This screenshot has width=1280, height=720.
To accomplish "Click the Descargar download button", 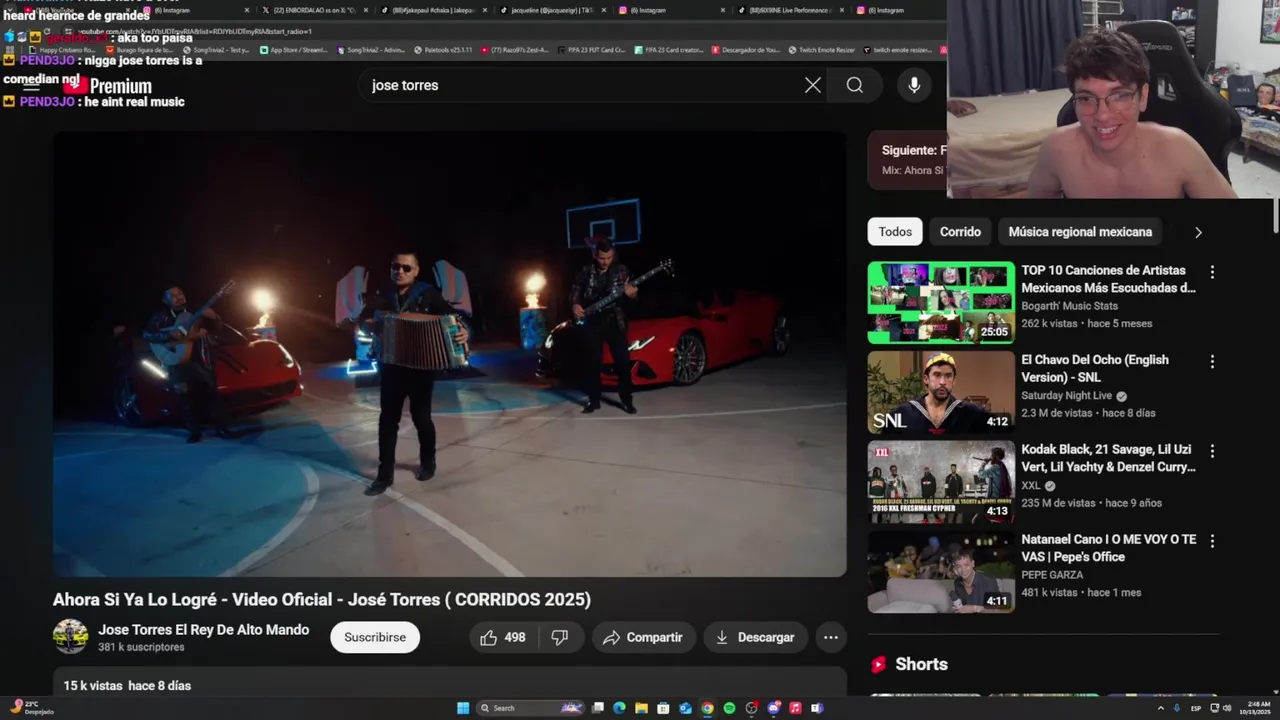I will 755,637.
